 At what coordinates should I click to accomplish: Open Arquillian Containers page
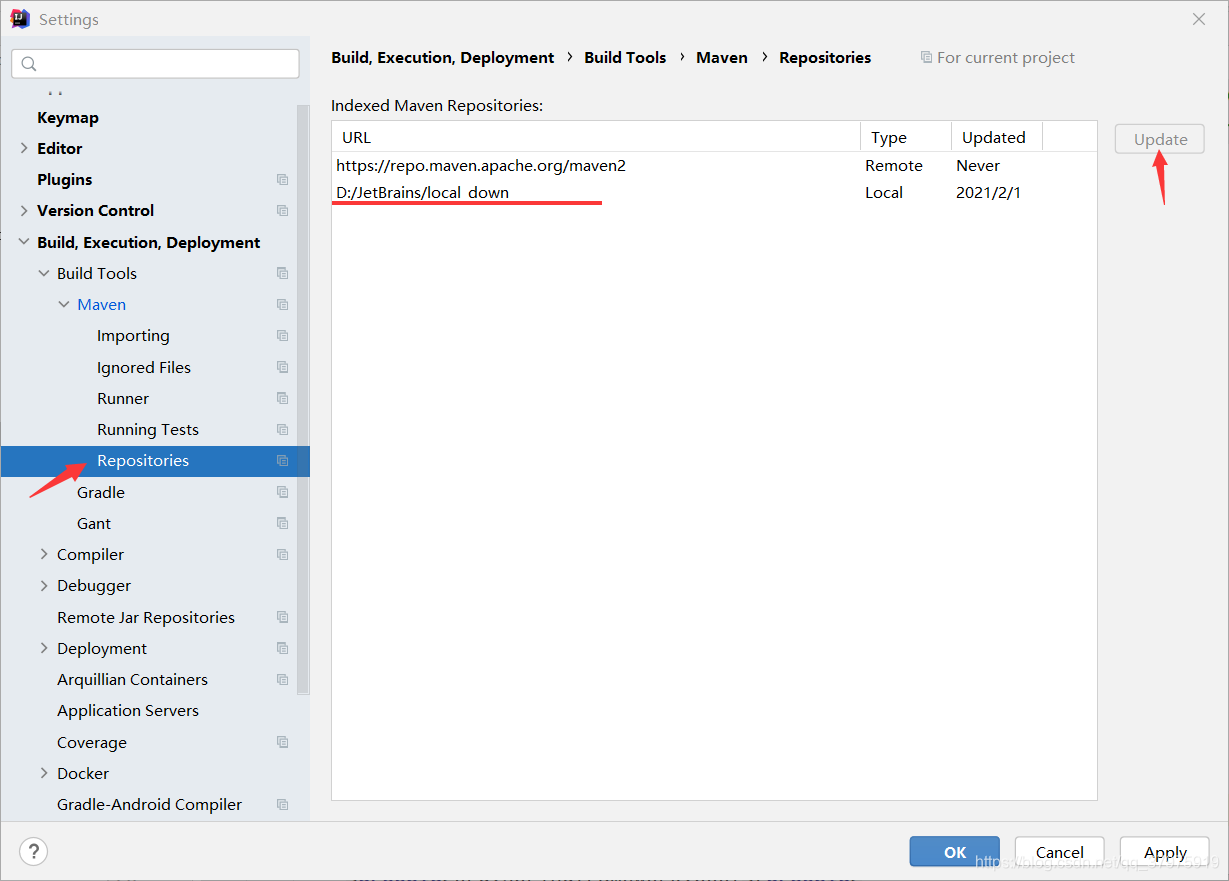tap(133, 680)
